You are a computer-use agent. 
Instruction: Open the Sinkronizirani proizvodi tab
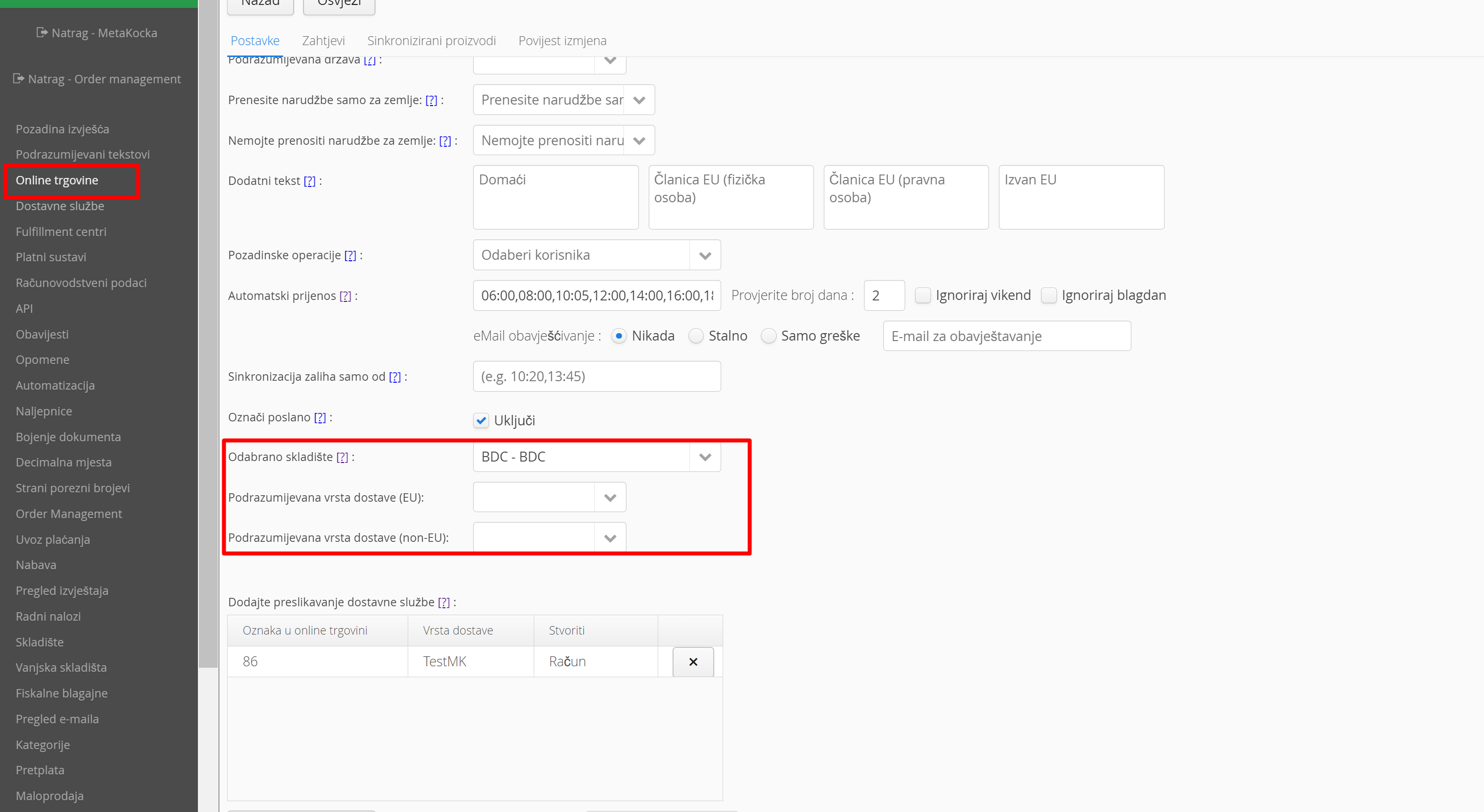[x=432, y=41]
